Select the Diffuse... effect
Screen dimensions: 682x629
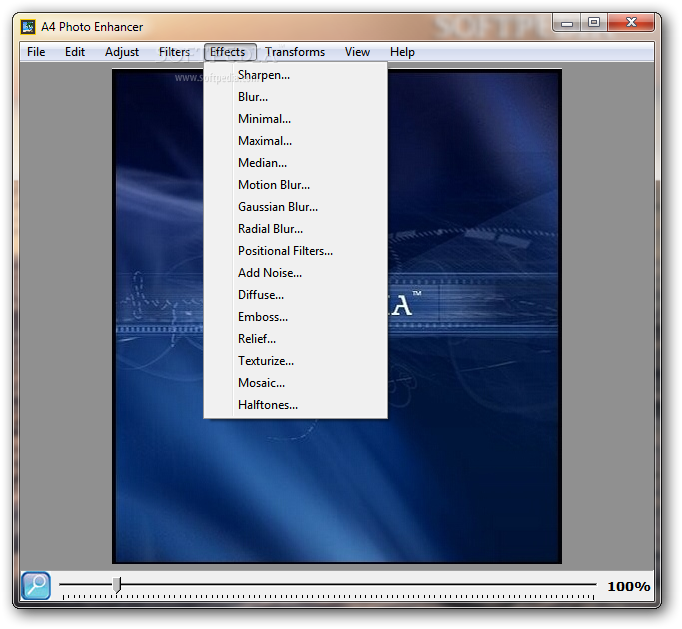295,295
